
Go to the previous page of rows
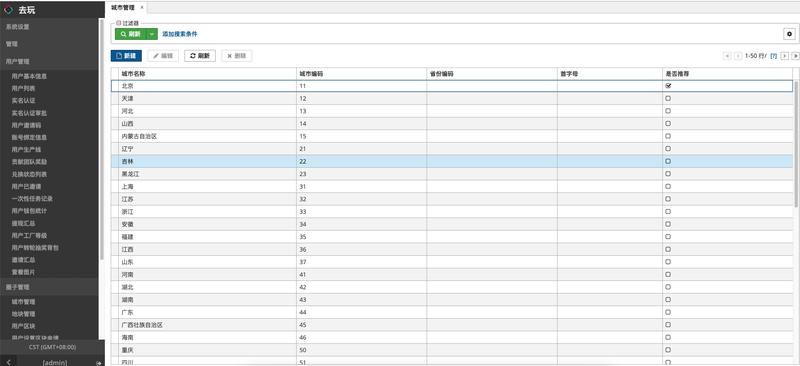tap(738, 56)
